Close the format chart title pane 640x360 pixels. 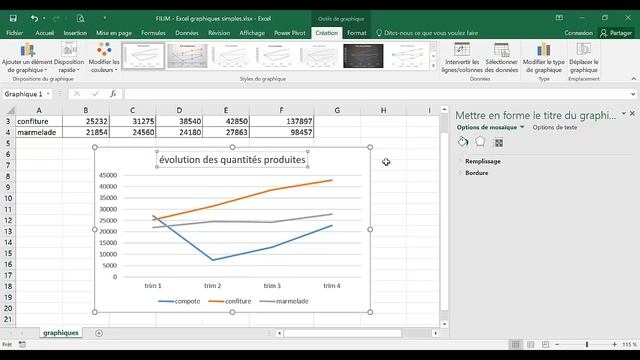coord(632,113)
